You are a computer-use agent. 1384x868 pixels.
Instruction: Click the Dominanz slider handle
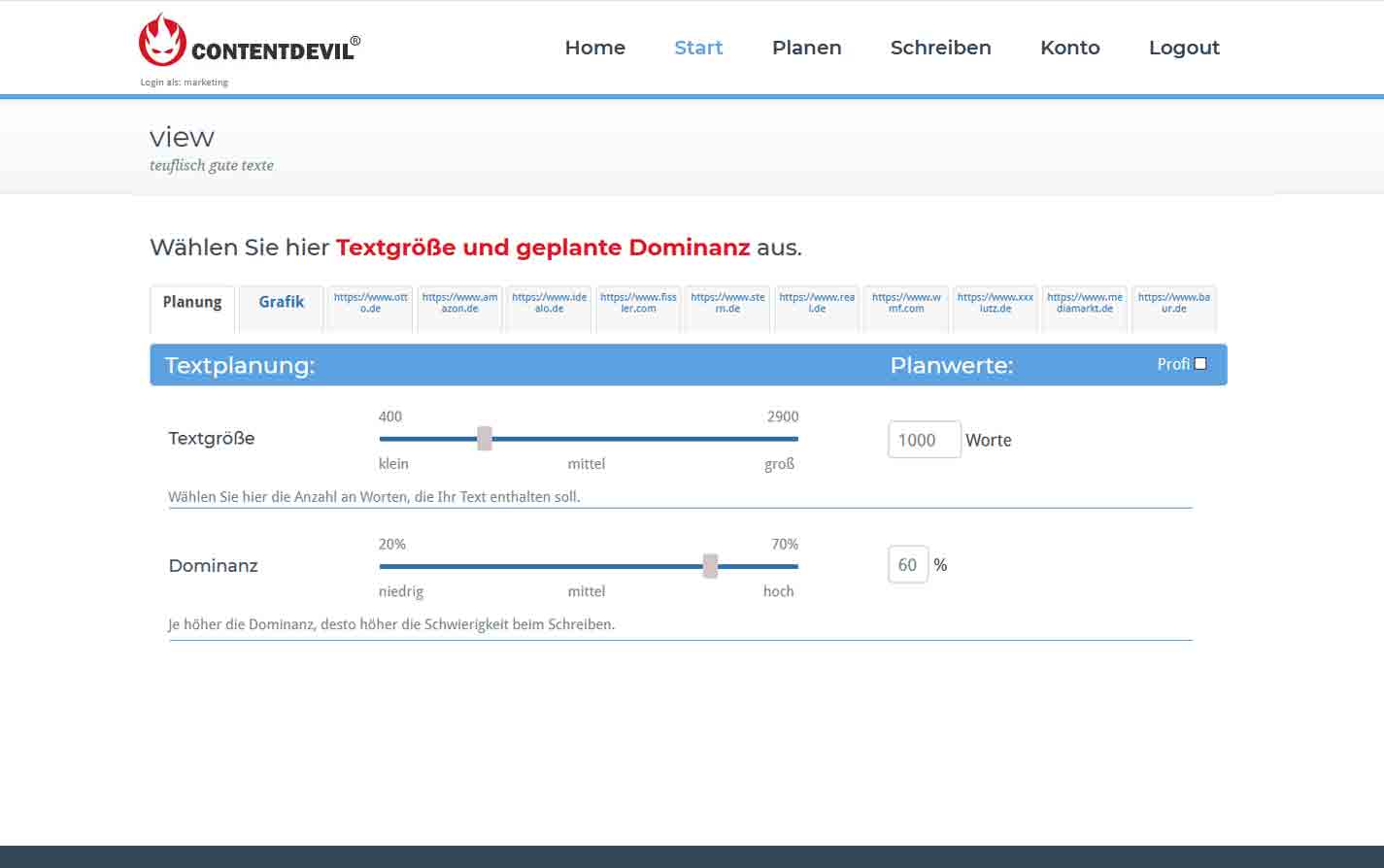(710, 566)
